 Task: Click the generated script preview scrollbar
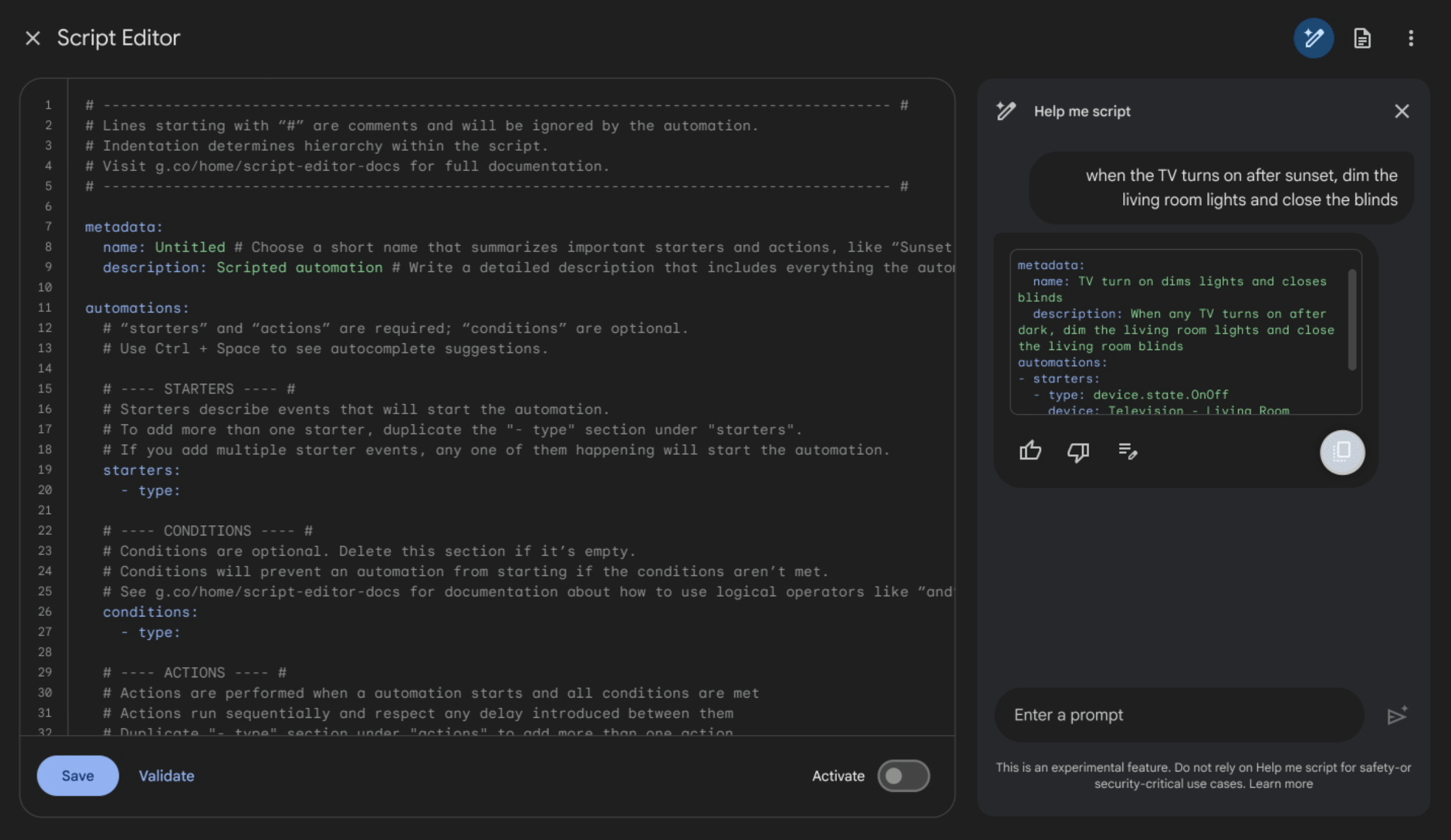(x=1351, y=320)
